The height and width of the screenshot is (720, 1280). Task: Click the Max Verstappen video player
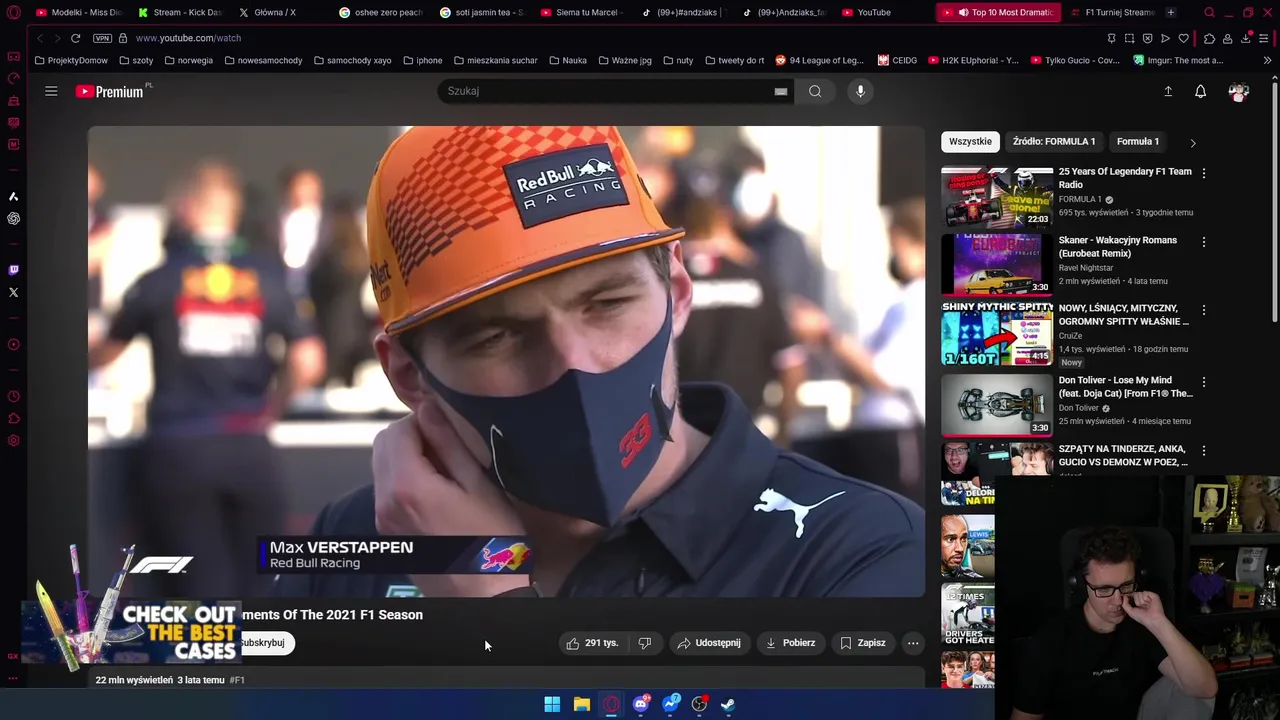point(506,361)
